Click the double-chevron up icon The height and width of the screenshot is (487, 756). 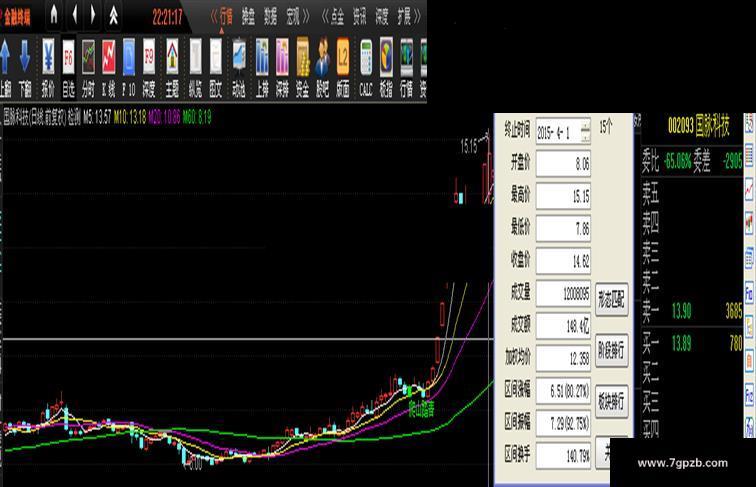pos(113,15)
